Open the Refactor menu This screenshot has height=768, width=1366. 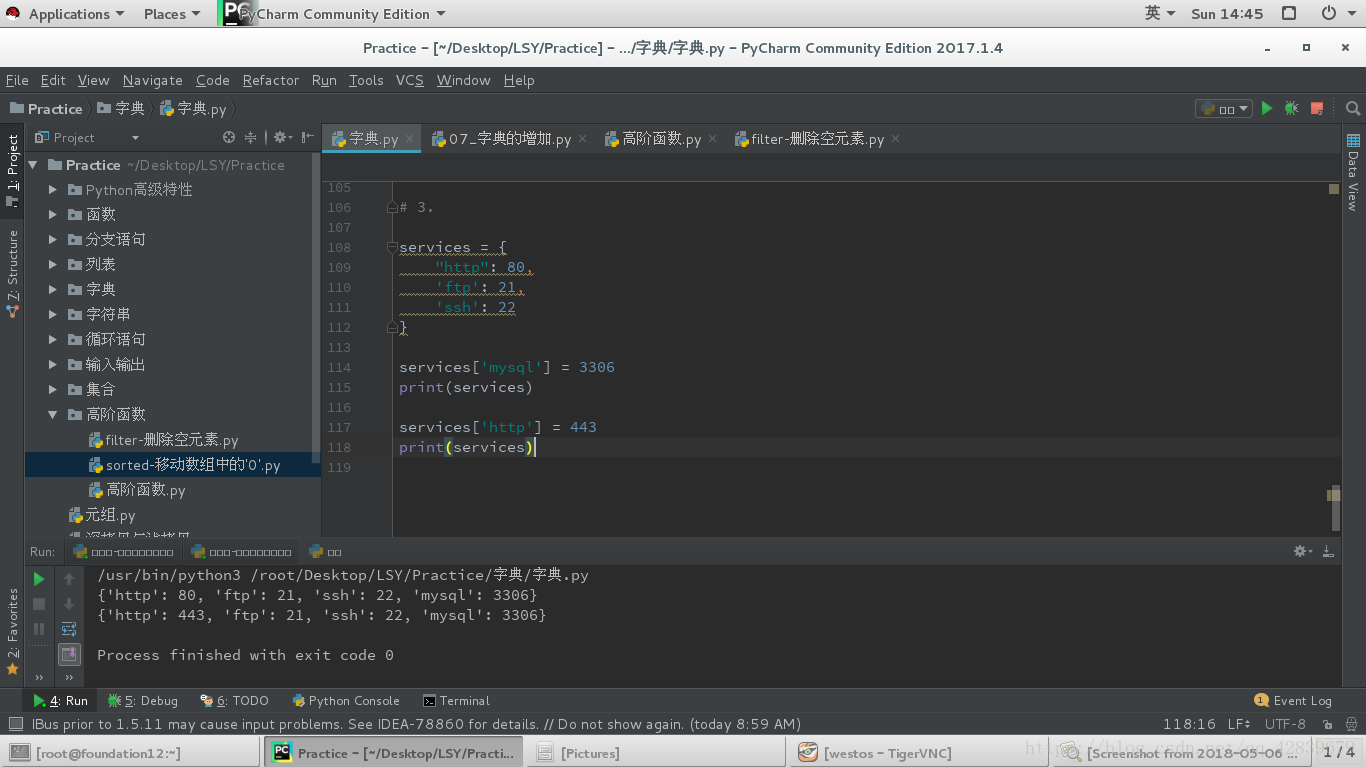tap(271, 80)
